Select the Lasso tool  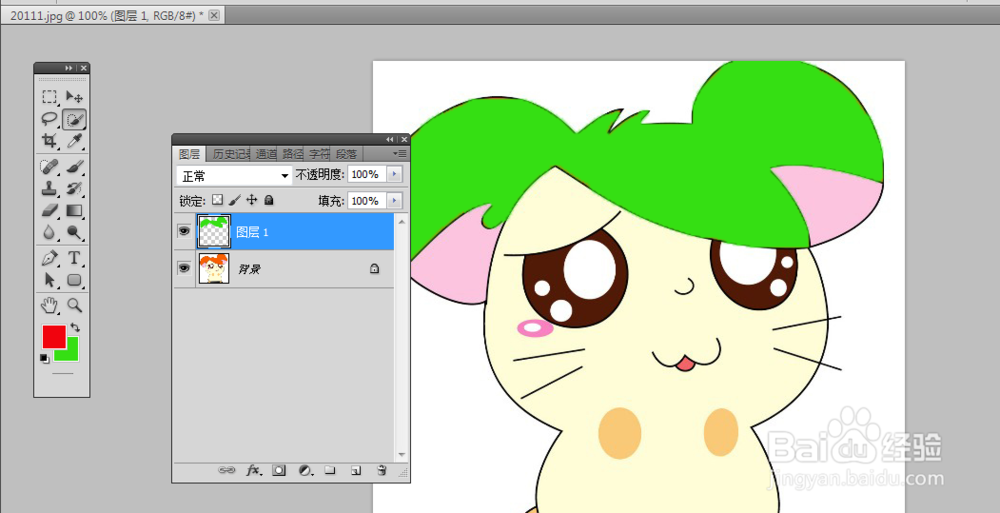click(49, 119)
